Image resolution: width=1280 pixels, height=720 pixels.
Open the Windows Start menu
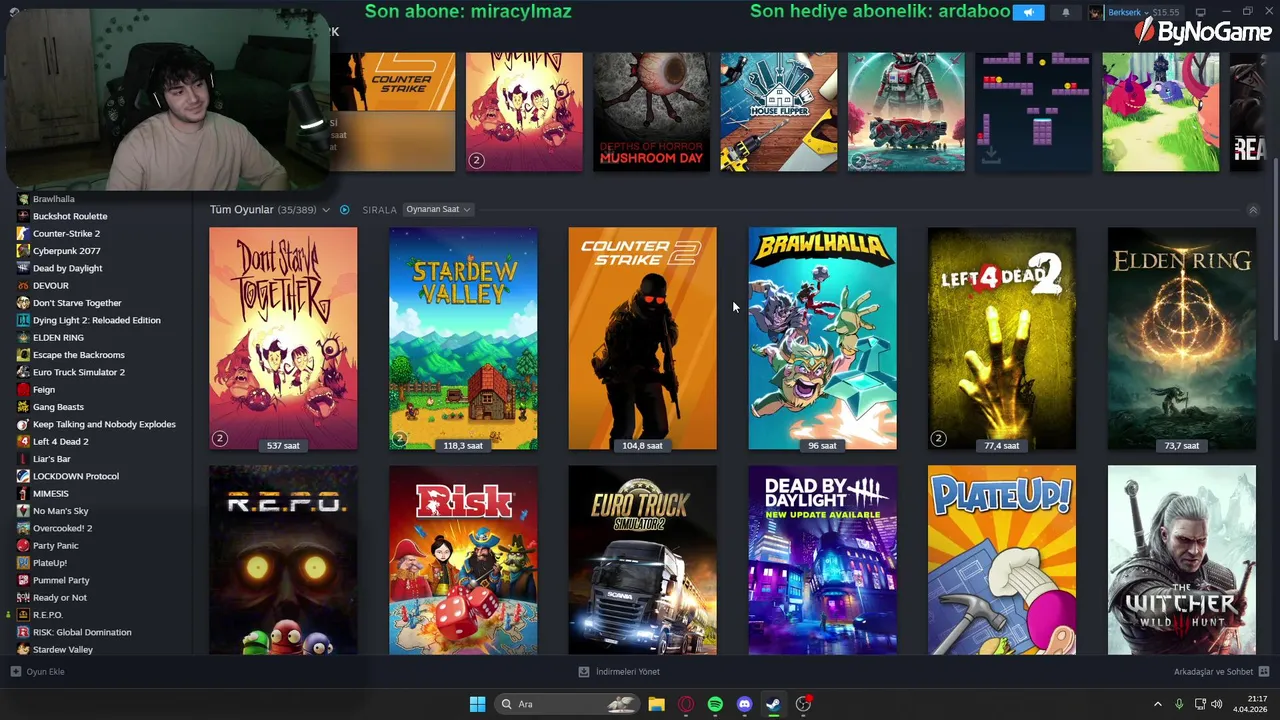coord(477,704)
